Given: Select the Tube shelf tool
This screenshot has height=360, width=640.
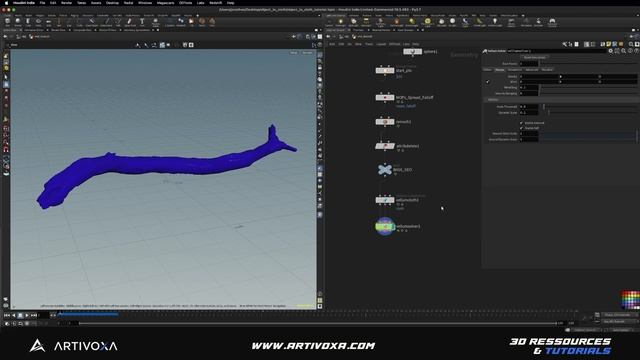Looking at the screenshot, I should tap(28, 22).
